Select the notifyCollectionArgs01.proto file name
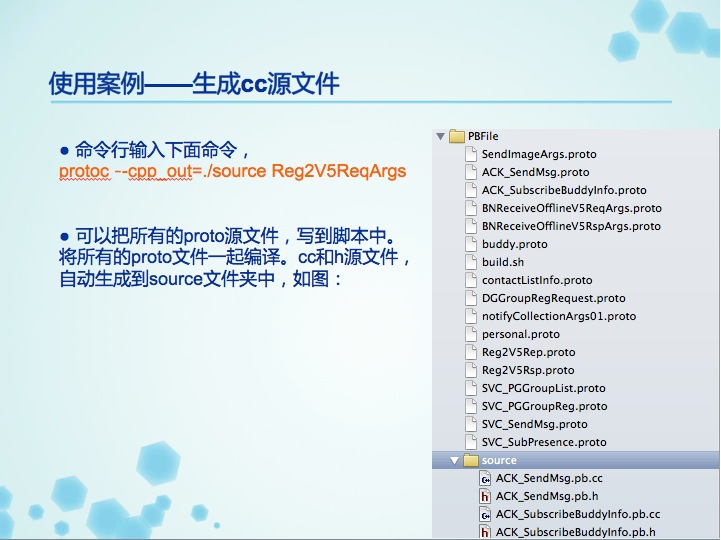 pos(559,316)
